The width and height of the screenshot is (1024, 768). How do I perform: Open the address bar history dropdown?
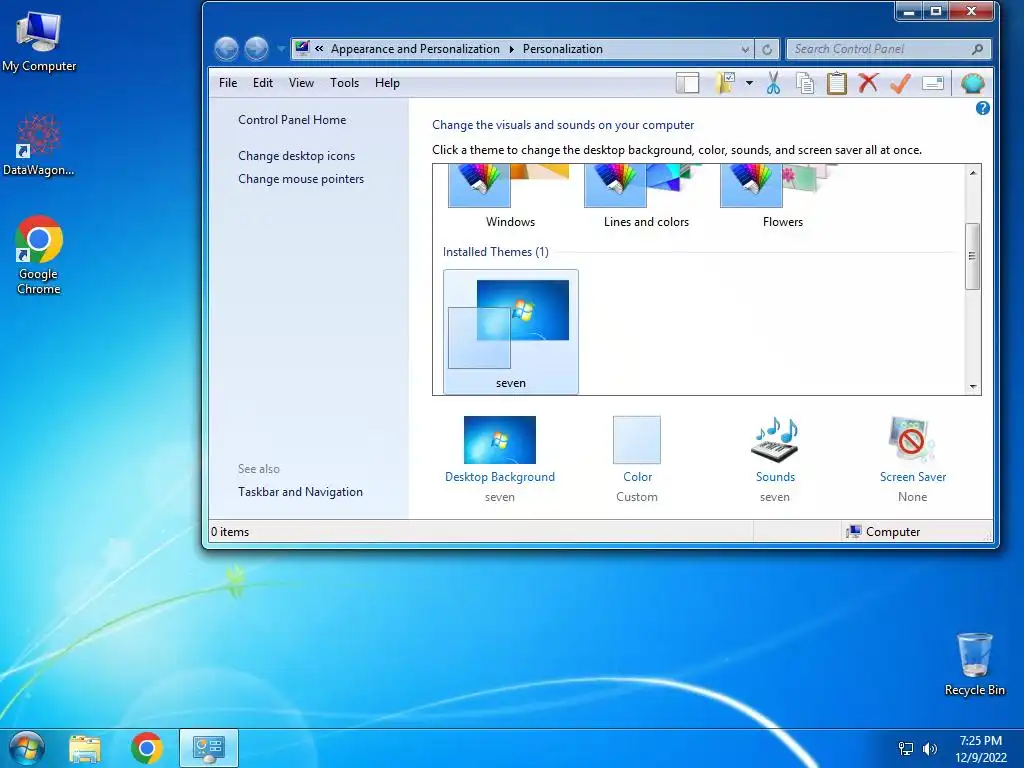[745, 49]
